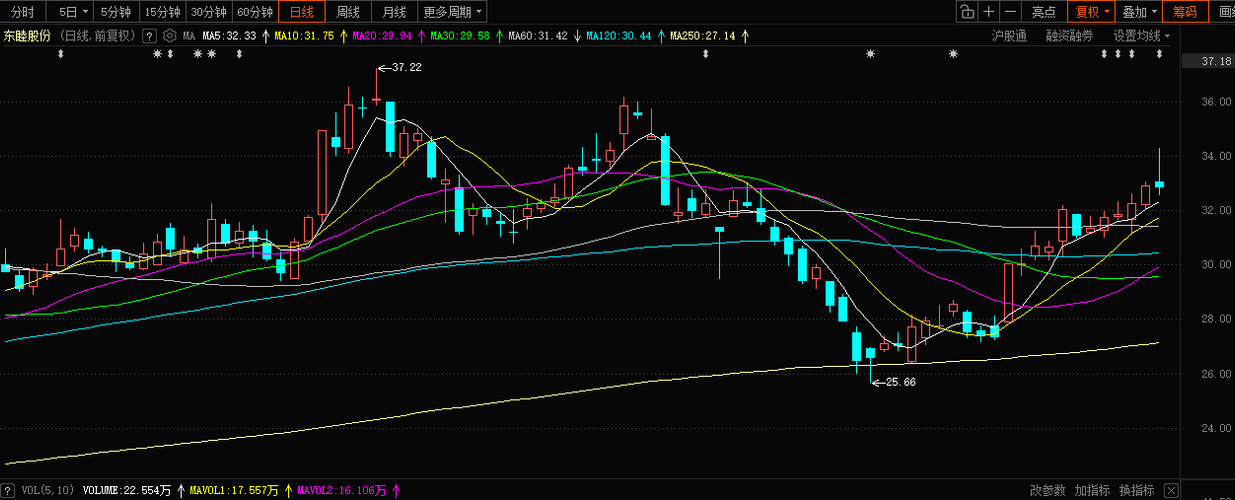Switch to the 周线 weekly chart
Screen dimensions: 1235x500
(x=348, y=12)
